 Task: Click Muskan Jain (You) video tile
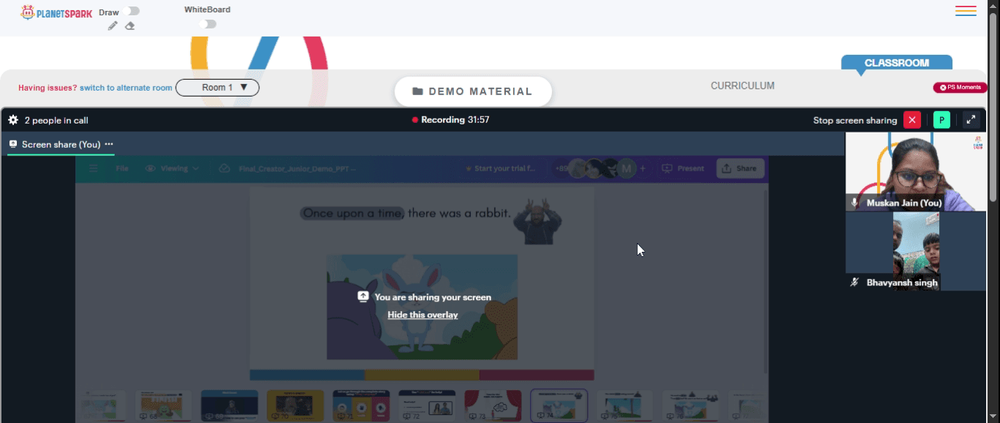click(x=916, y=172)
